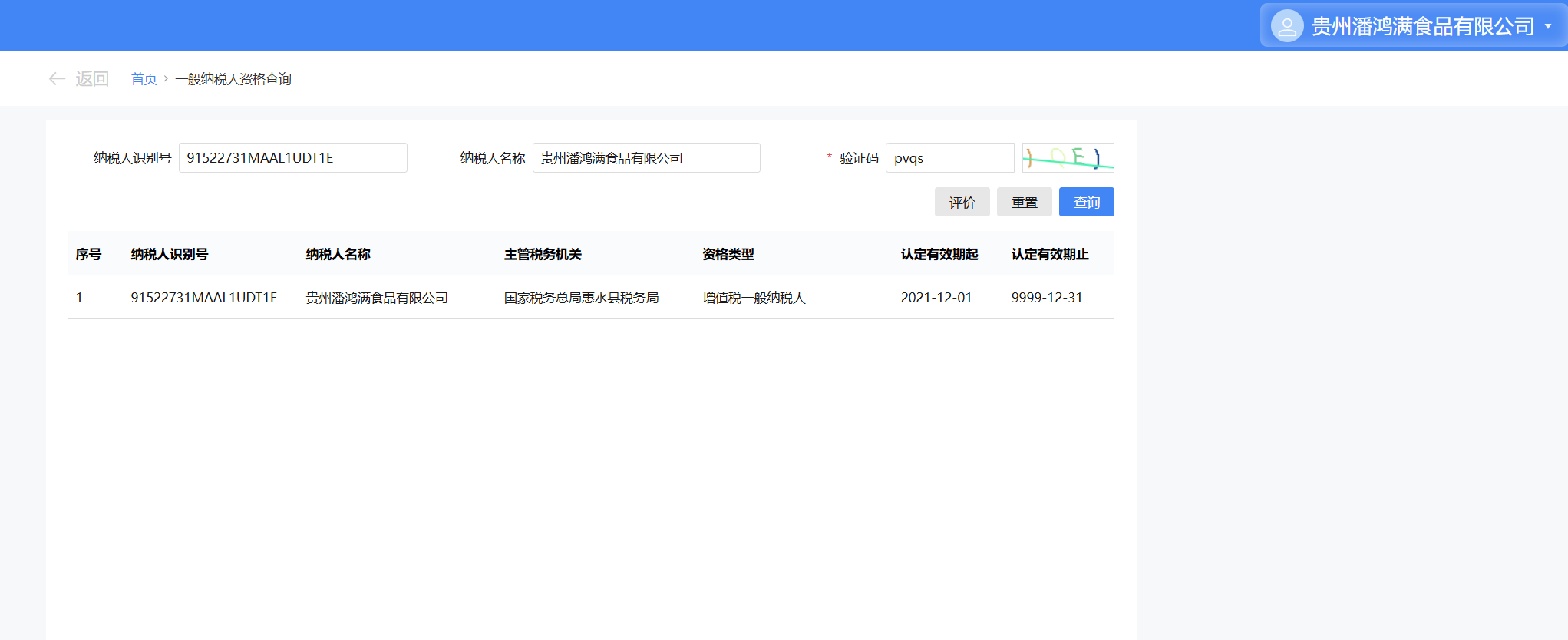
Task: Select the 2021-12-01 start date cell
Action: (936, 298)
